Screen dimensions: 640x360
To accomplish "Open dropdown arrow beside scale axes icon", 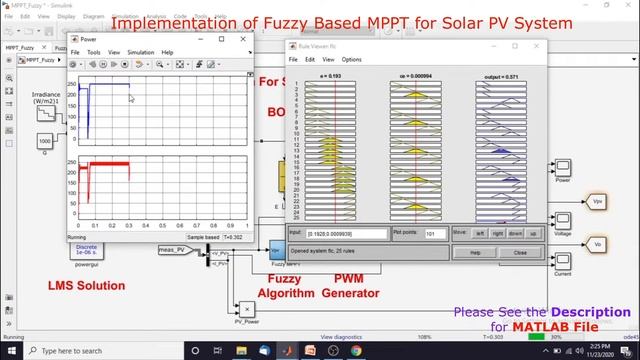I will [x=188, y=64].
